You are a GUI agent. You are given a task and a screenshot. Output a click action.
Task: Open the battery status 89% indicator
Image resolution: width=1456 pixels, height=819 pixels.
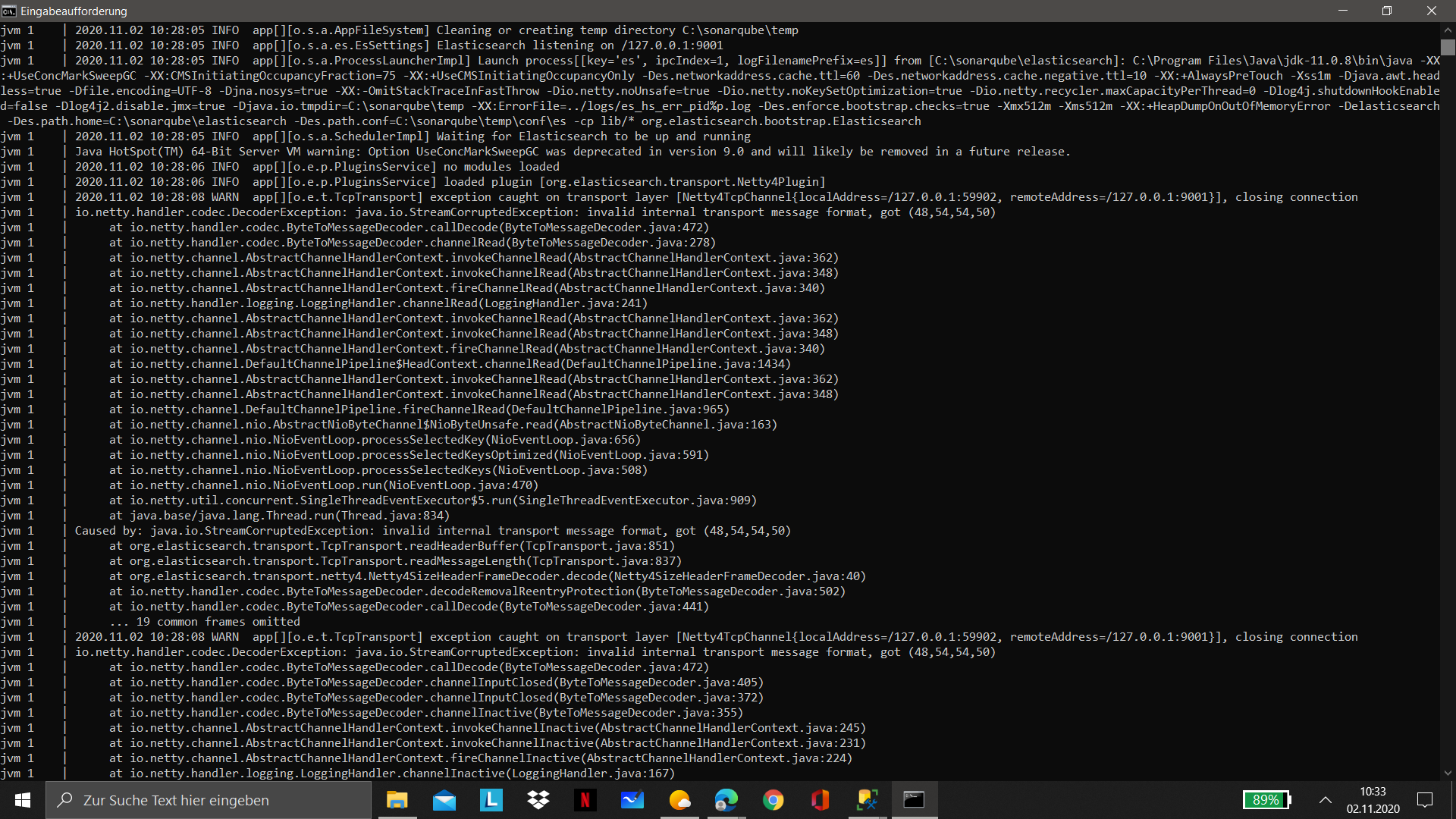coord(1266,800)
